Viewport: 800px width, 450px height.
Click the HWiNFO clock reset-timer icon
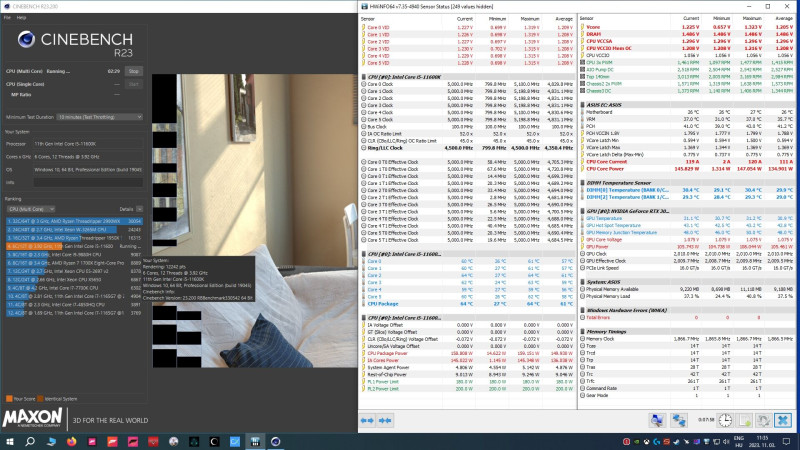[725, 420]
